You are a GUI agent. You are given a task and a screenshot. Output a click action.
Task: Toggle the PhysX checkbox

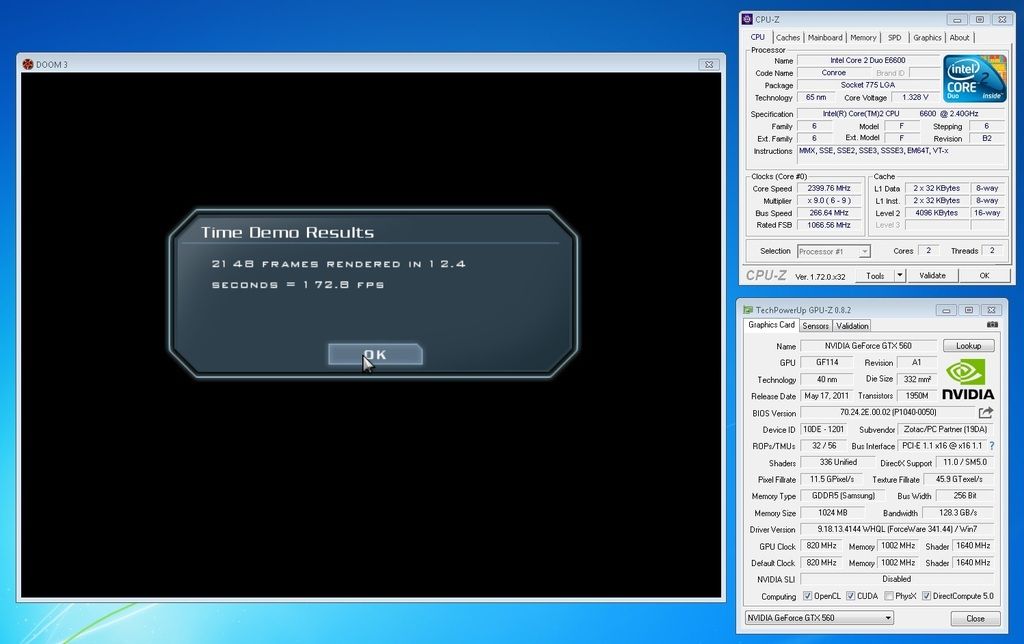(888, 596)
